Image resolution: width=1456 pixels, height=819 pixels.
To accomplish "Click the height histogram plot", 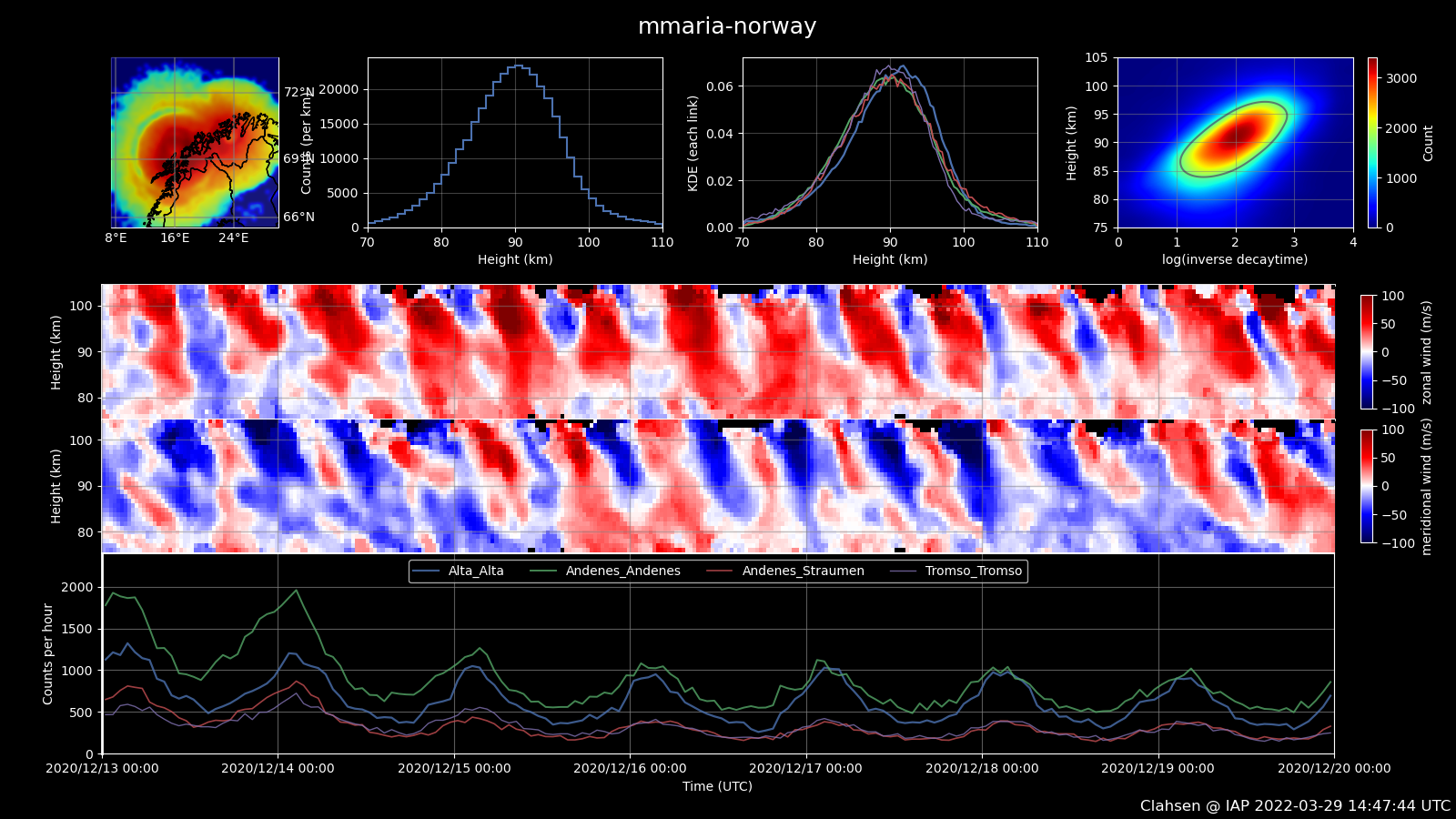I will 515,143.
